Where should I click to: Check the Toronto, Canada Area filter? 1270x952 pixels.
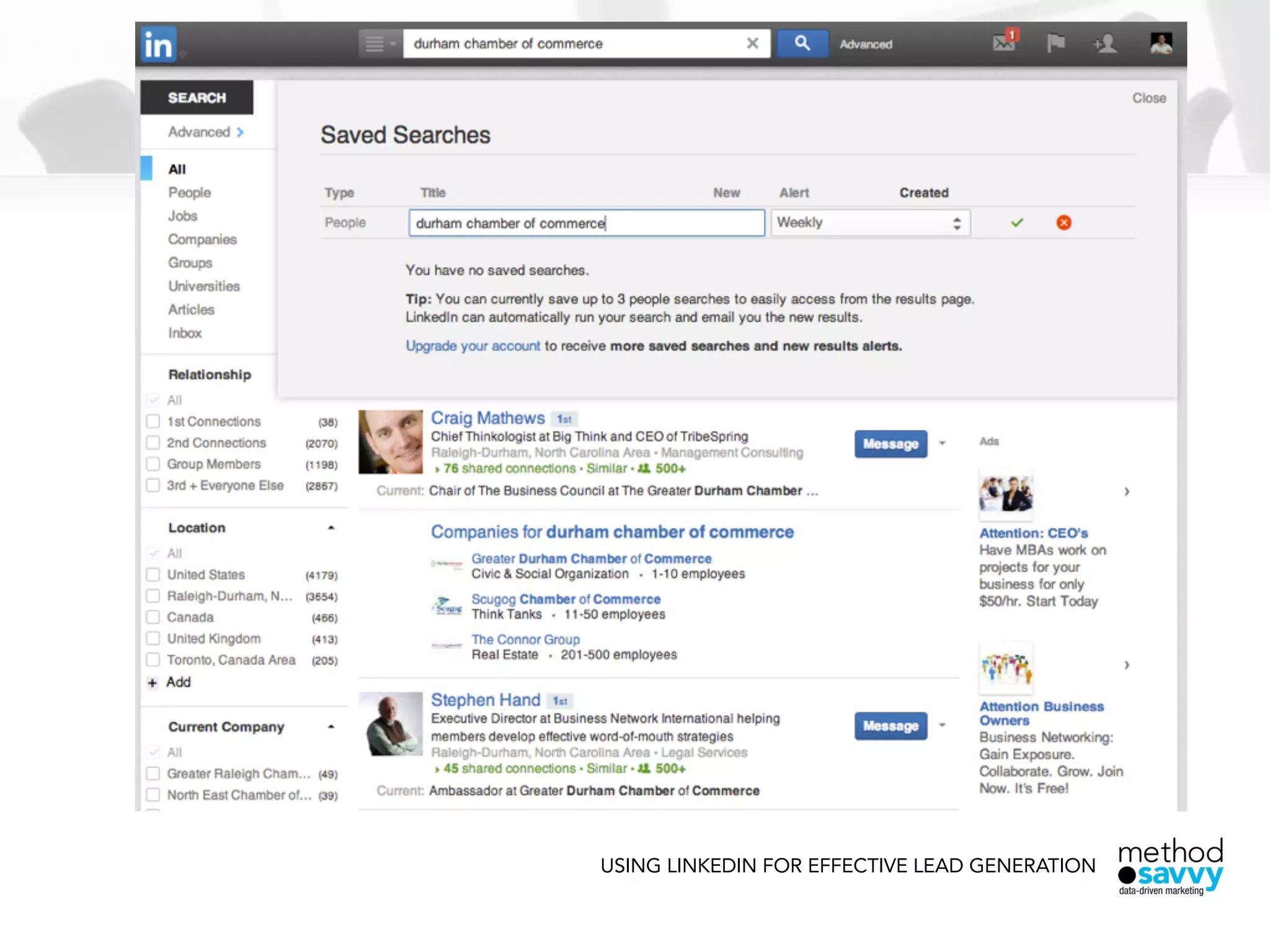[153, 659]
